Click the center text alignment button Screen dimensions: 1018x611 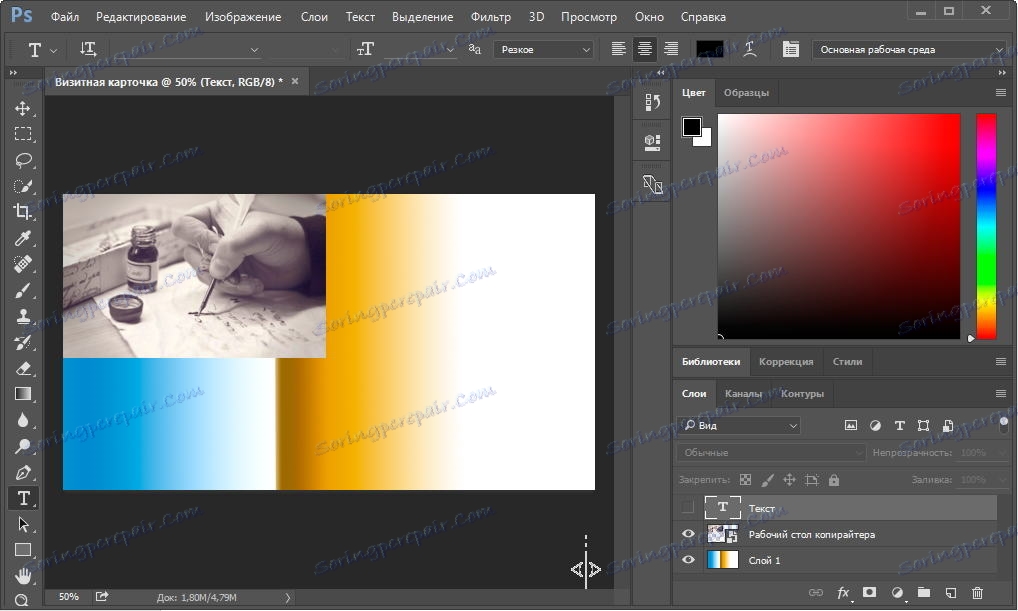point(645,49)
